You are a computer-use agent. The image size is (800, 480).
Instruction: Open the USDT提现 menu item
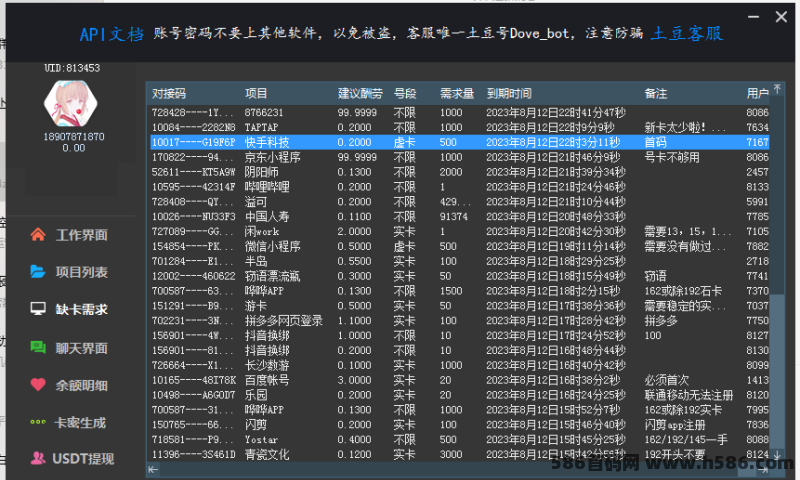click(x=83, y=459)
